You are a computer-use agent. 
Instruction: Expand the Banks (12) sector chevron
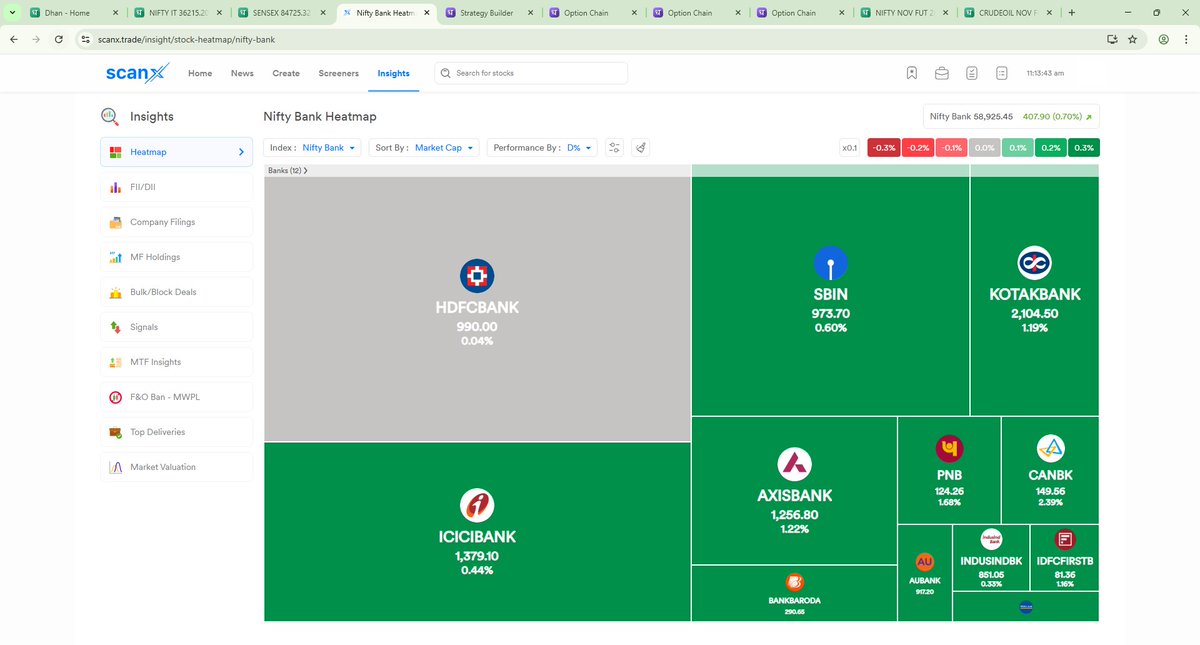[305, 171]
